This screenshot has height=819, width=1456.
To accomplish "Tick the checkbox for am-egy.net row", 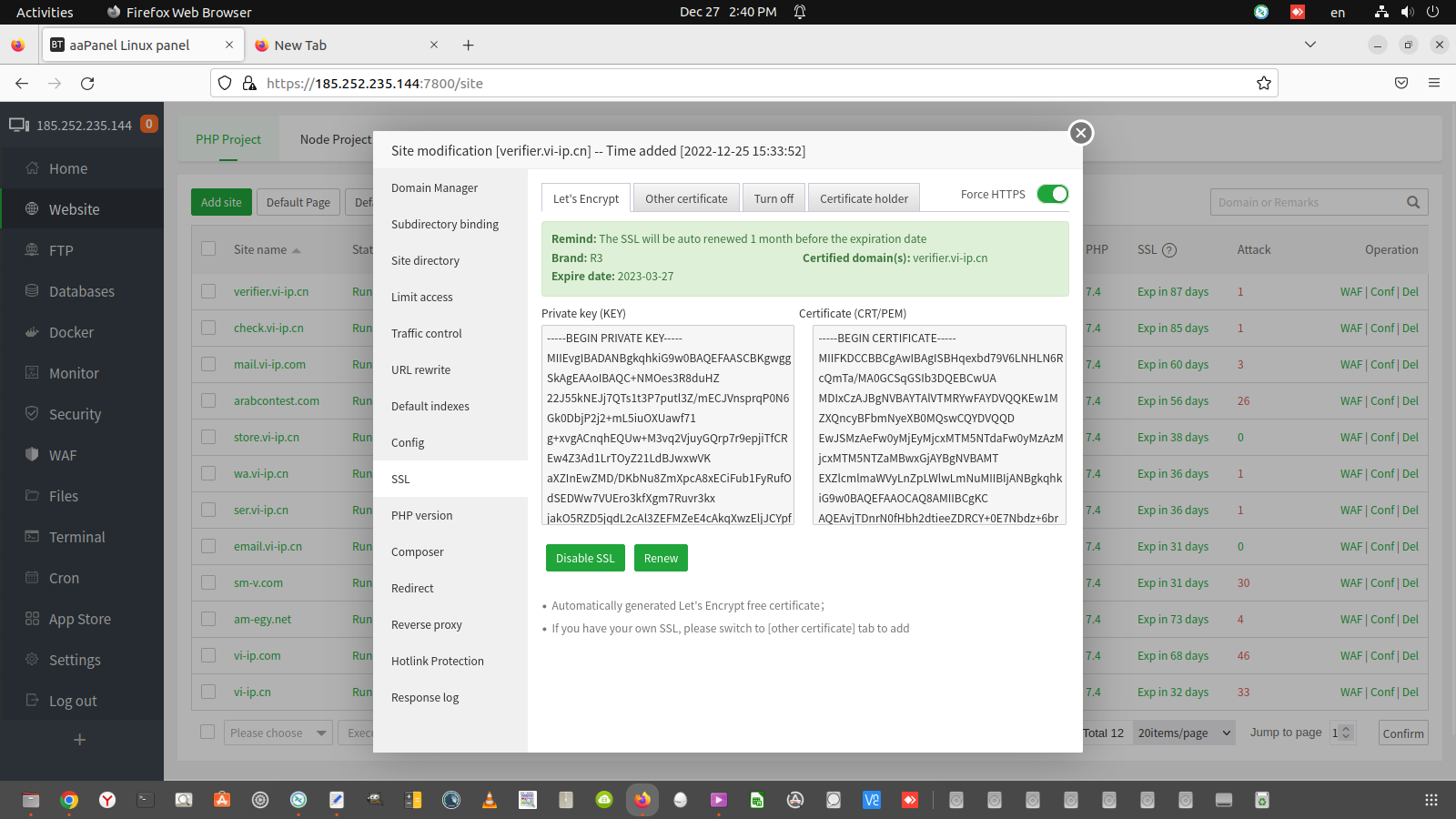I will pos(208,619).
